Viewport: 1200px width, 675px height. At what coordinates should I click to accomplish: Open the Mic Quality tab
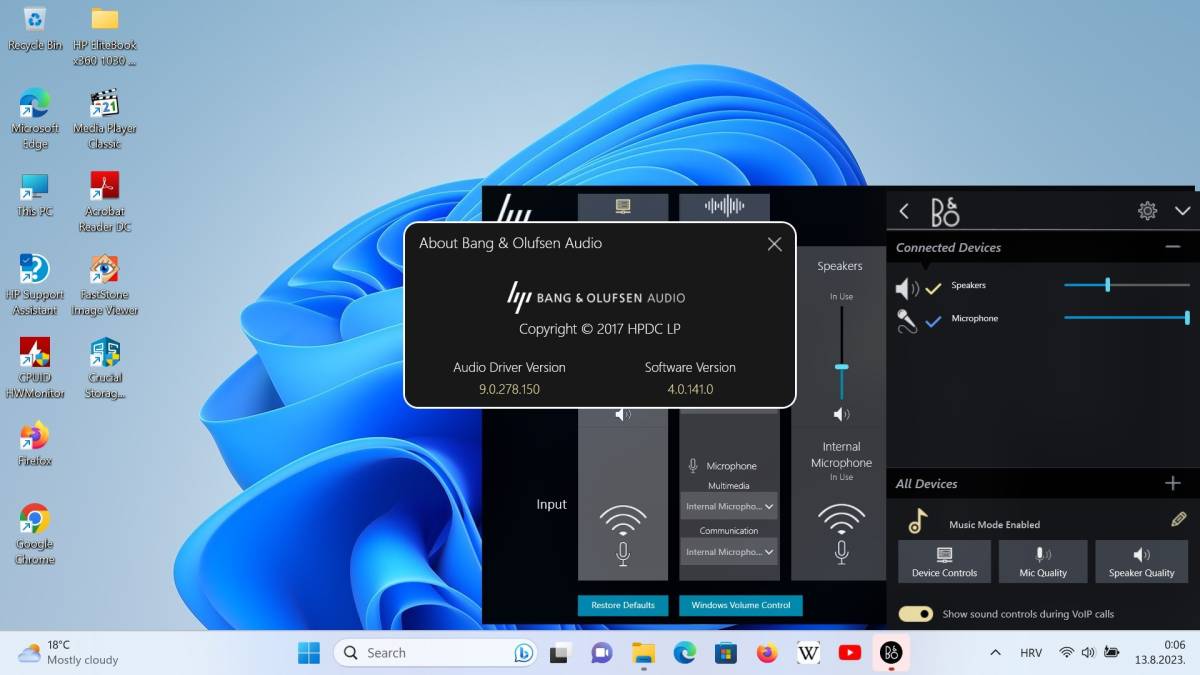[1043, 561]
